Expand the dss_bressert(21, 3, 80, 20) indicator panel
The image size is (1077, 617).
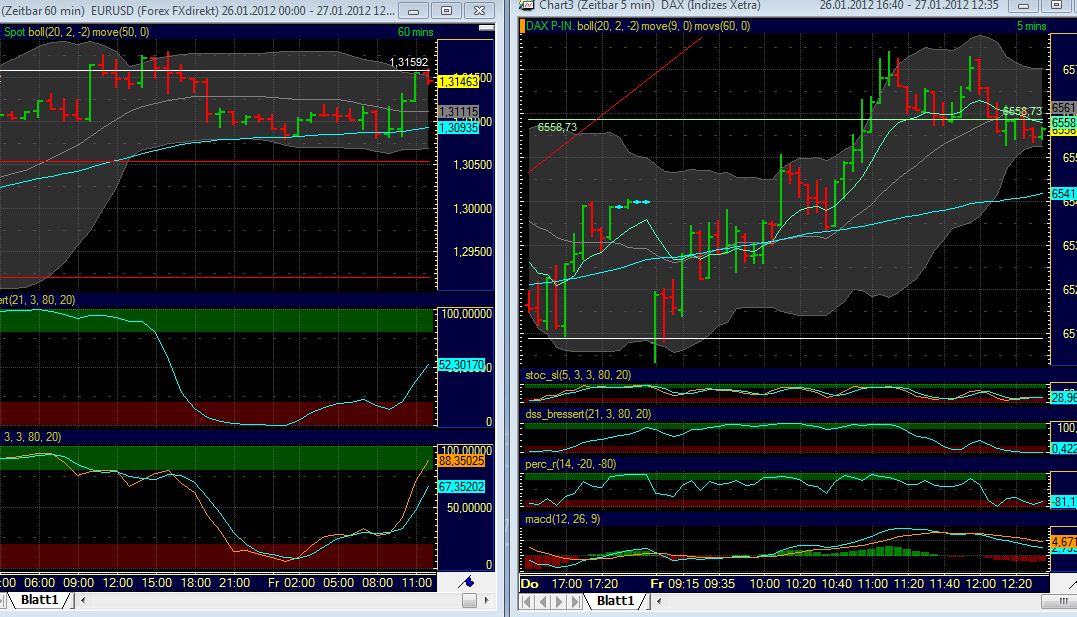pyautogui.click(x=585, y=412)
